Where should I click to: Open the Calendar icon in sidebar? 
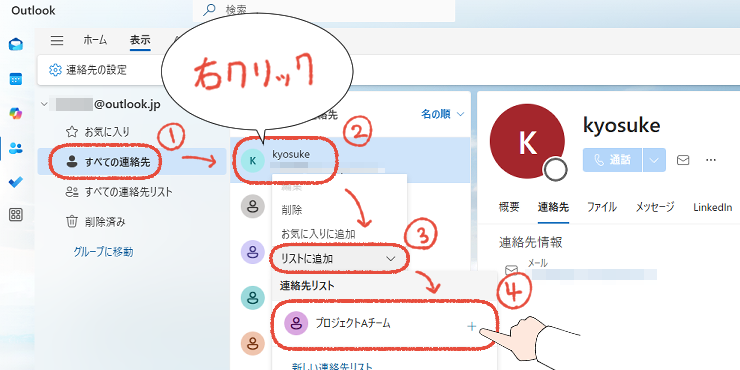[x=16, y=79]
